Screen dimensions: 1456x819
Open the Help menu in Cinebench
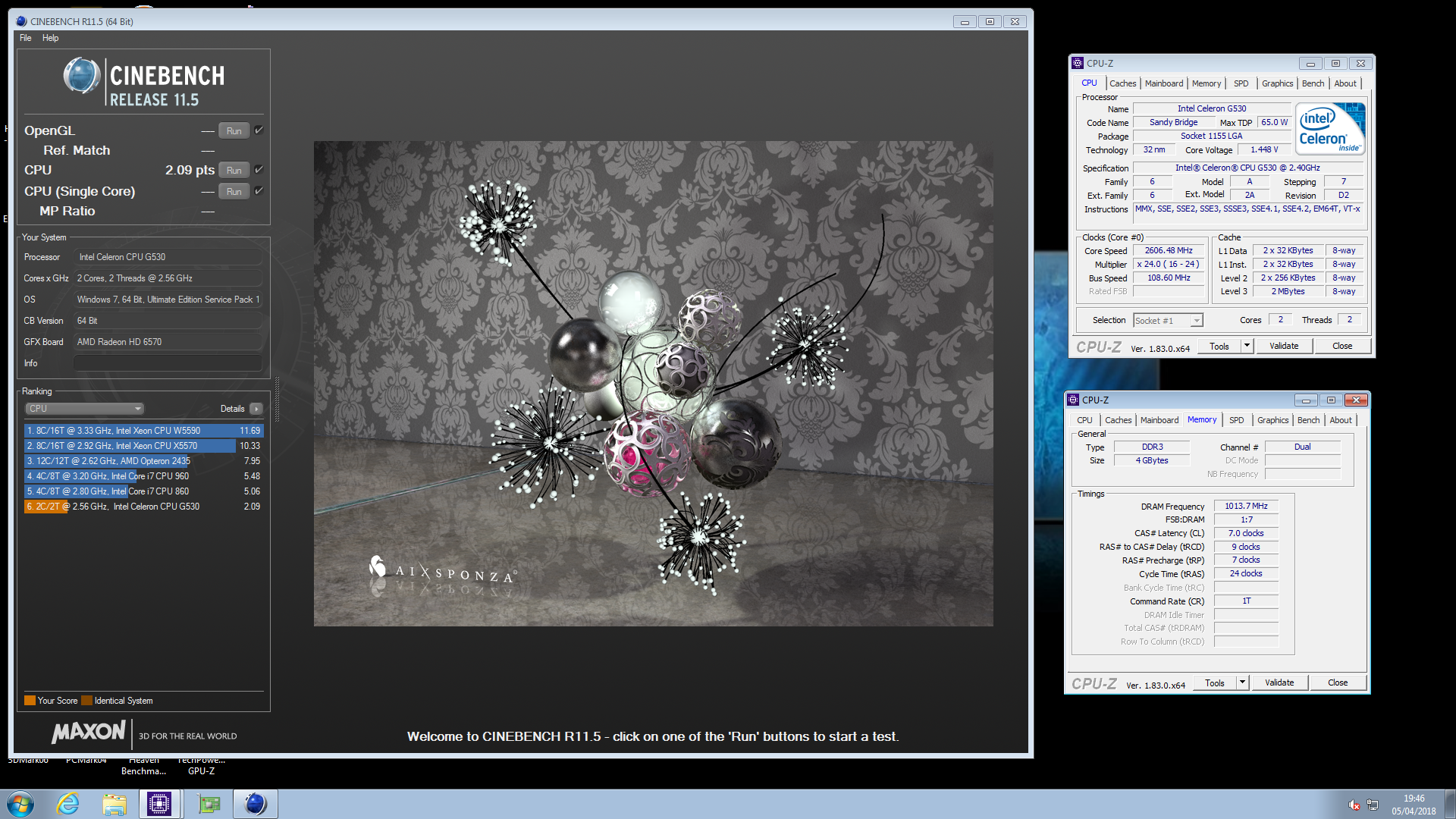point(50,38)
